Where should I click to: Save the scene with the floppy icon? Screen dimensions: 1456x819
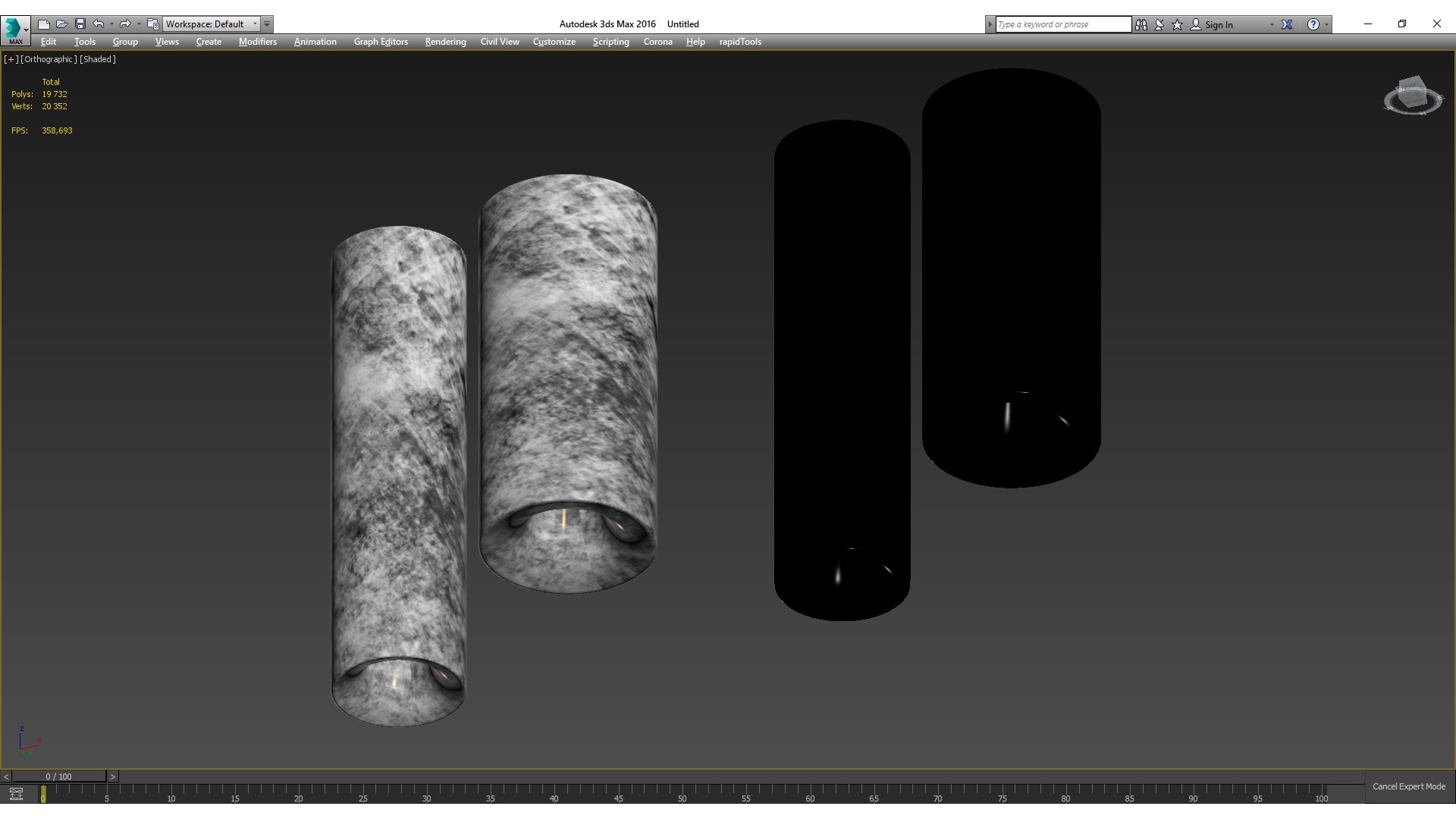[80, 24]
